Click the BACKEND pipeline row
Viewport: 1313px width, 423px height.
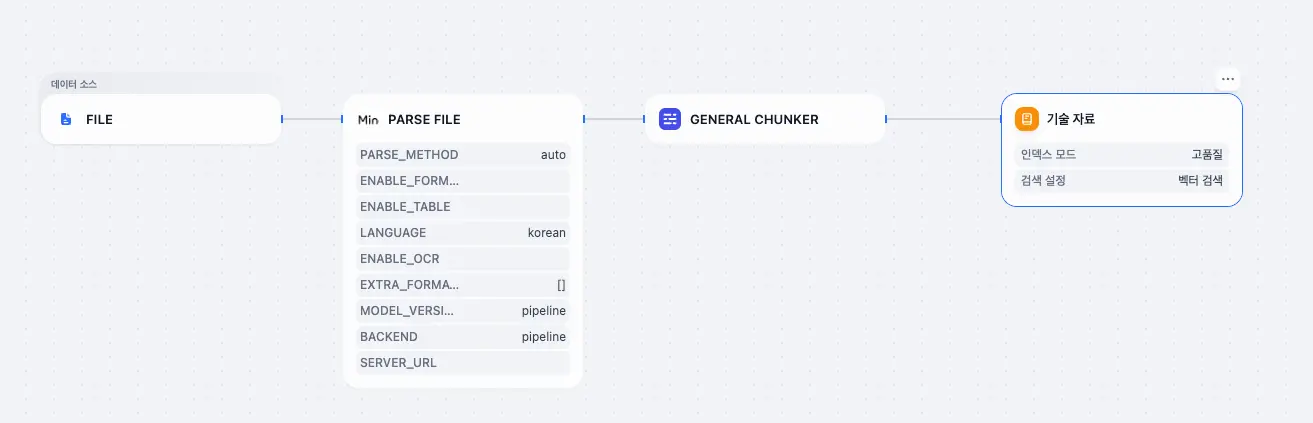[462, 337]
